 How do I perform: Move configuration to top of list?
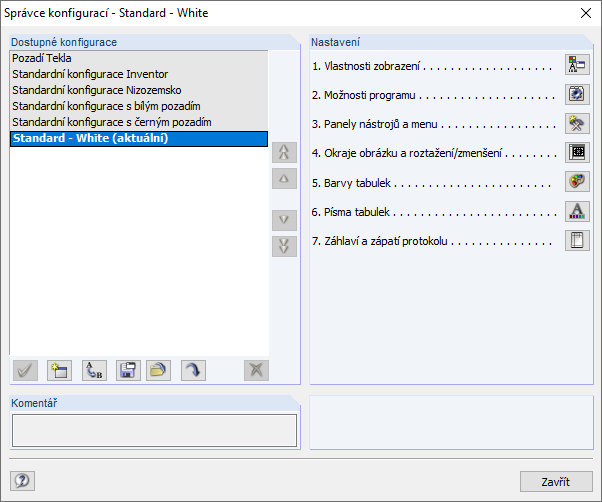point(284,152)
